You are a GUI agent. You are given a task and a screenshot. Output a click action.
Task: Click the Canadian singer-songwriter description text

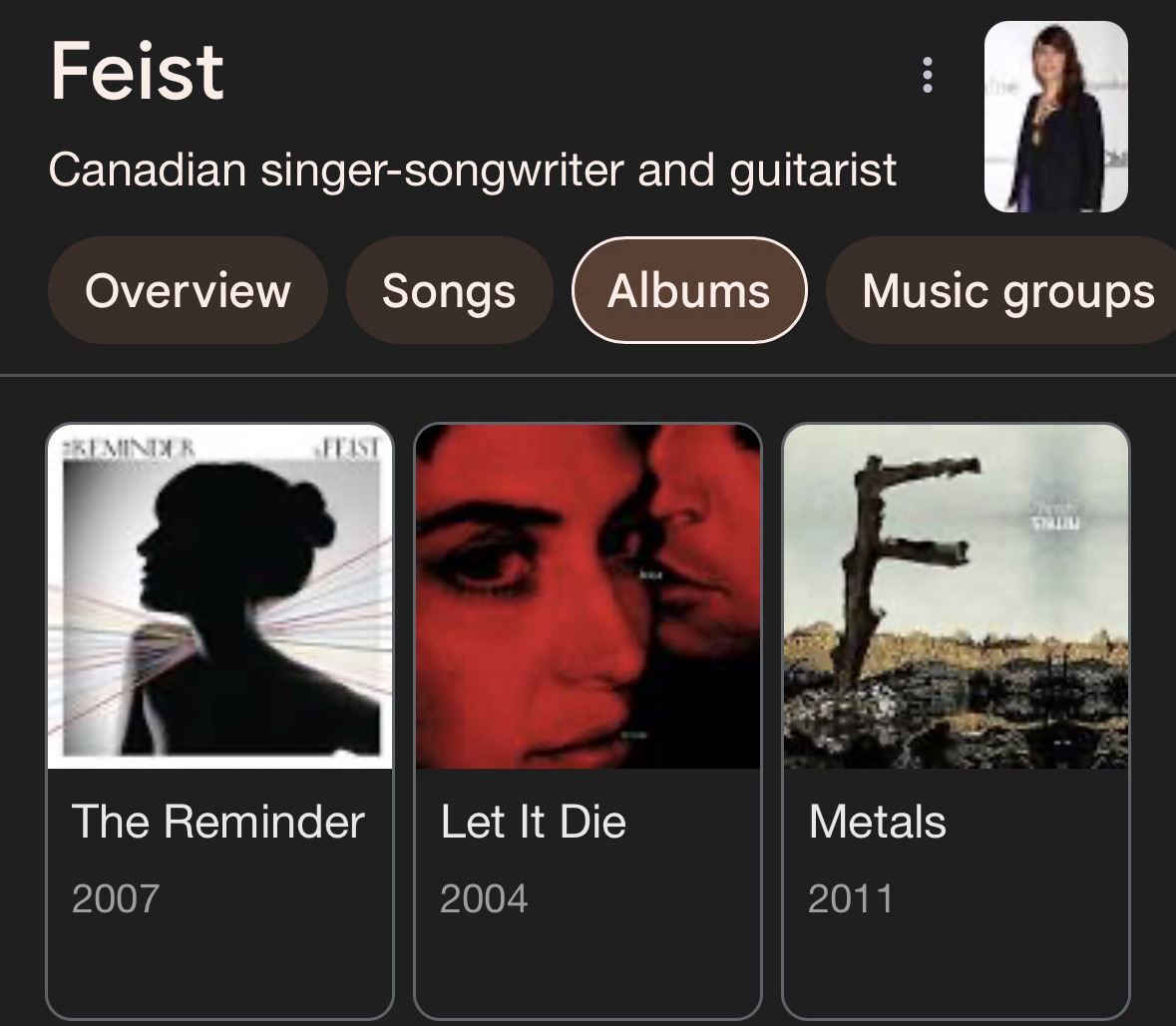coord(473,170)
